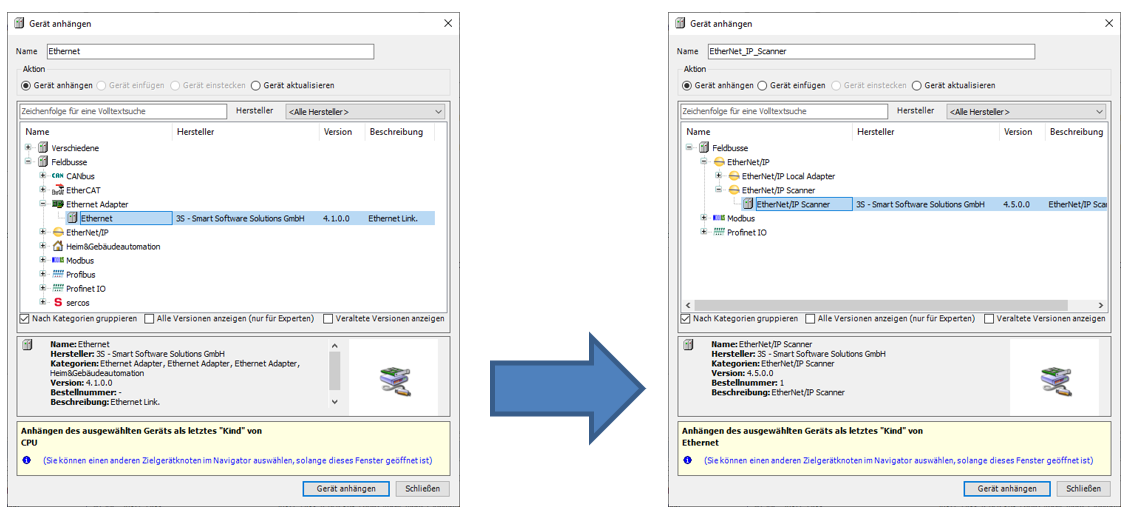Screen dimensions: 1126x515
Task: Click the Verschiedene category icon
Action: (43, 148)
